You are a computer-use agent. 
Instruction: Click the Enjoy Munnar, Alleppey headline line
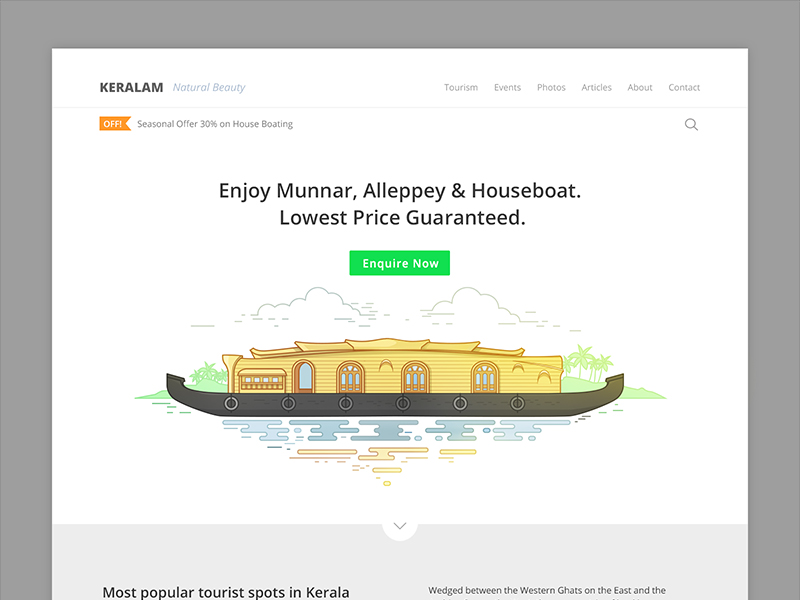coord(400,190)
